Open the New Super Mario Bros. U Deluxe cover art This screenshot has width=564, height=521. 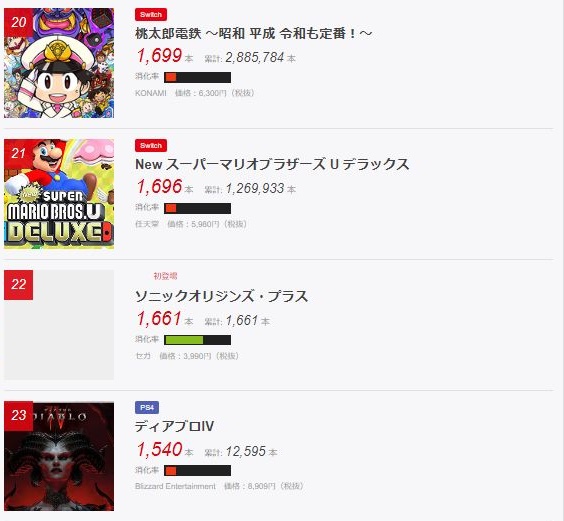(x=59, y=194)
